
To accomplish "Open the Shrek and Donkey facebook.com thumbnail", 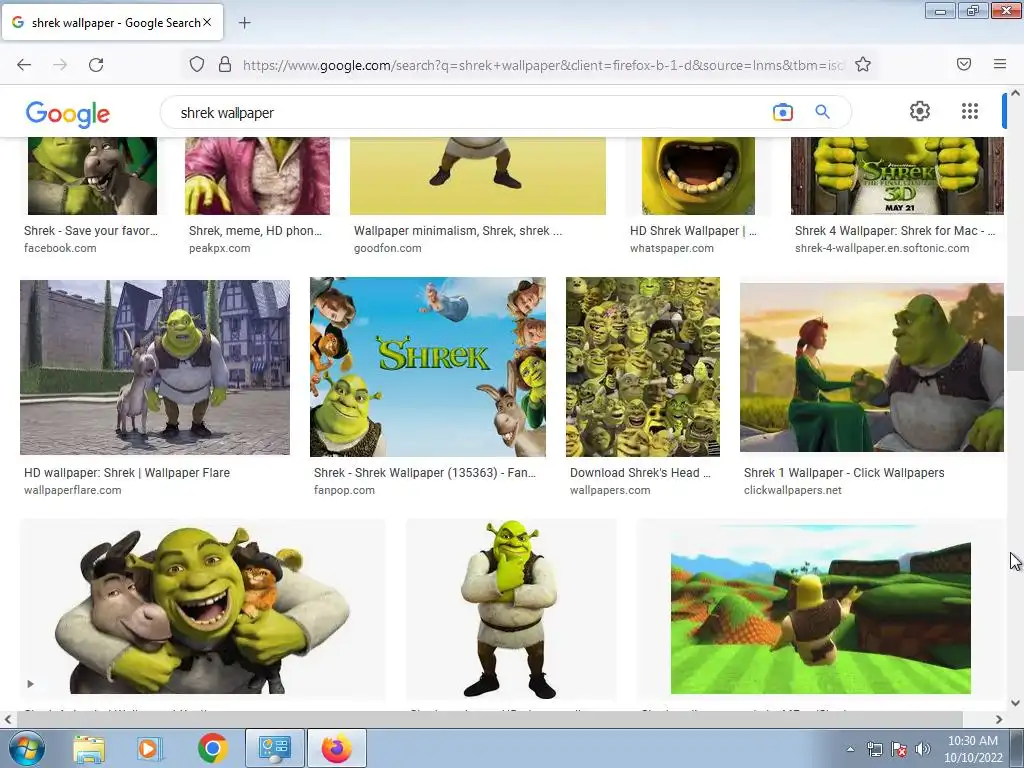I will coord(92,176).
